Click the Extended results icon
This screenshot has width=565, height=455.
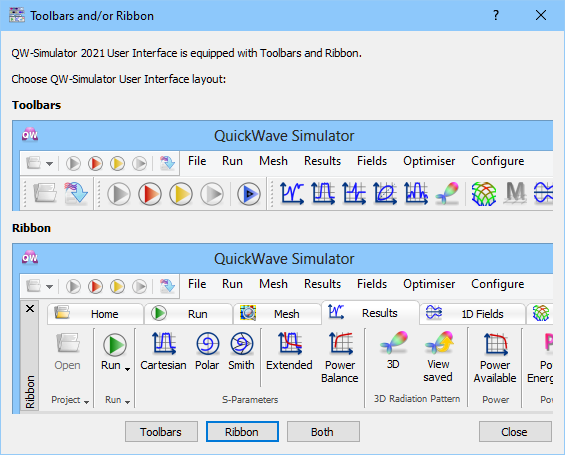[x=290, y=343]
